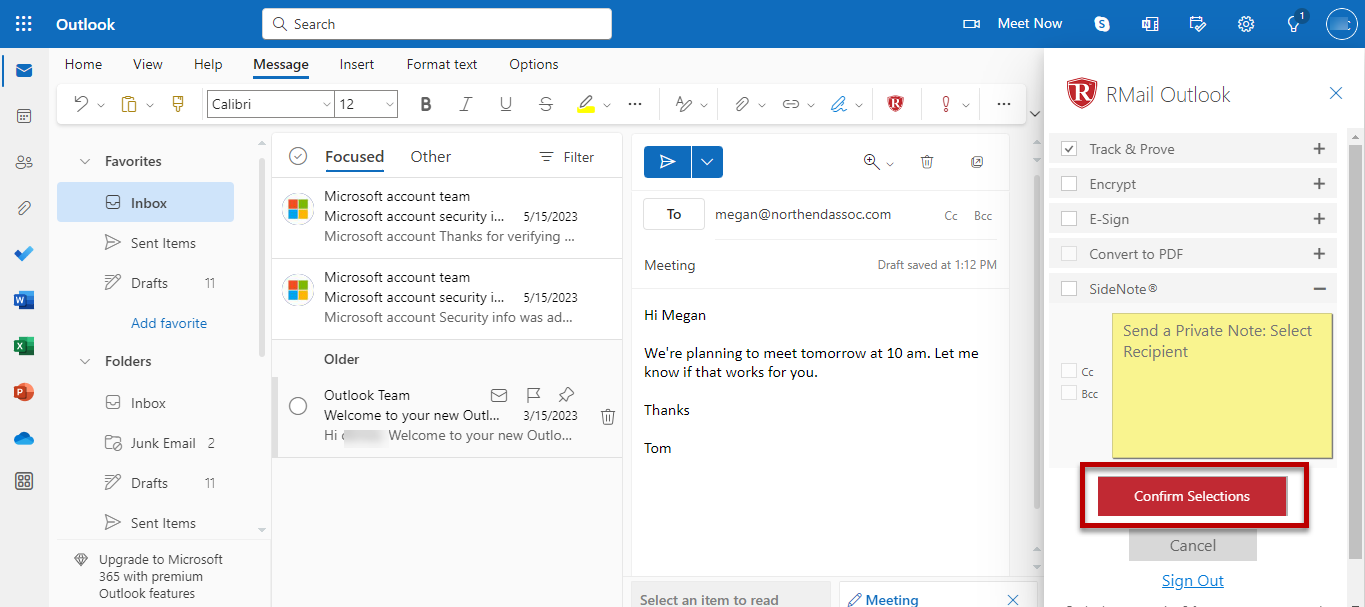Switch to the Format text ribbon tab

pyautogui.click(x=441, y=64)
